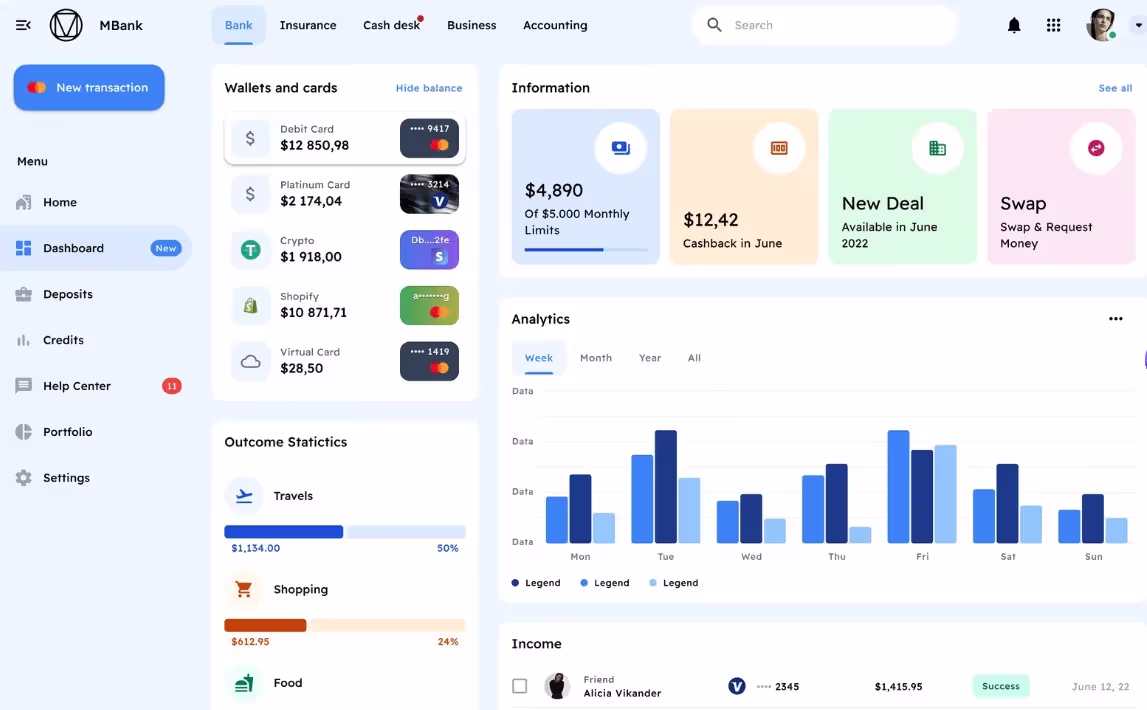This screenshot has width=1147, height=710.
Task: Click the New Deal spreadsheet icon
Action: [937, 148]
